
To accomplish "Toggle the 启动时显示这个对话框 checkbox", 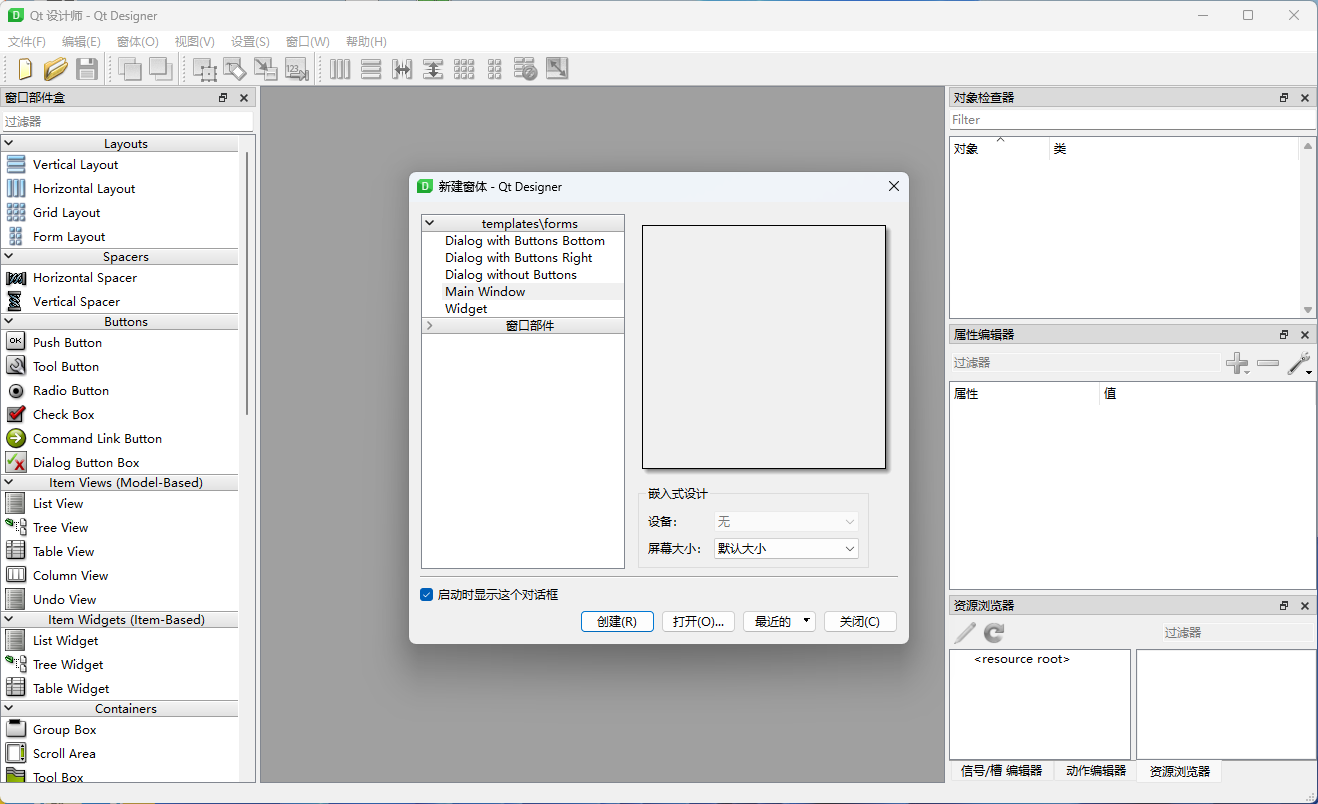I will click(x=427, y=594).
